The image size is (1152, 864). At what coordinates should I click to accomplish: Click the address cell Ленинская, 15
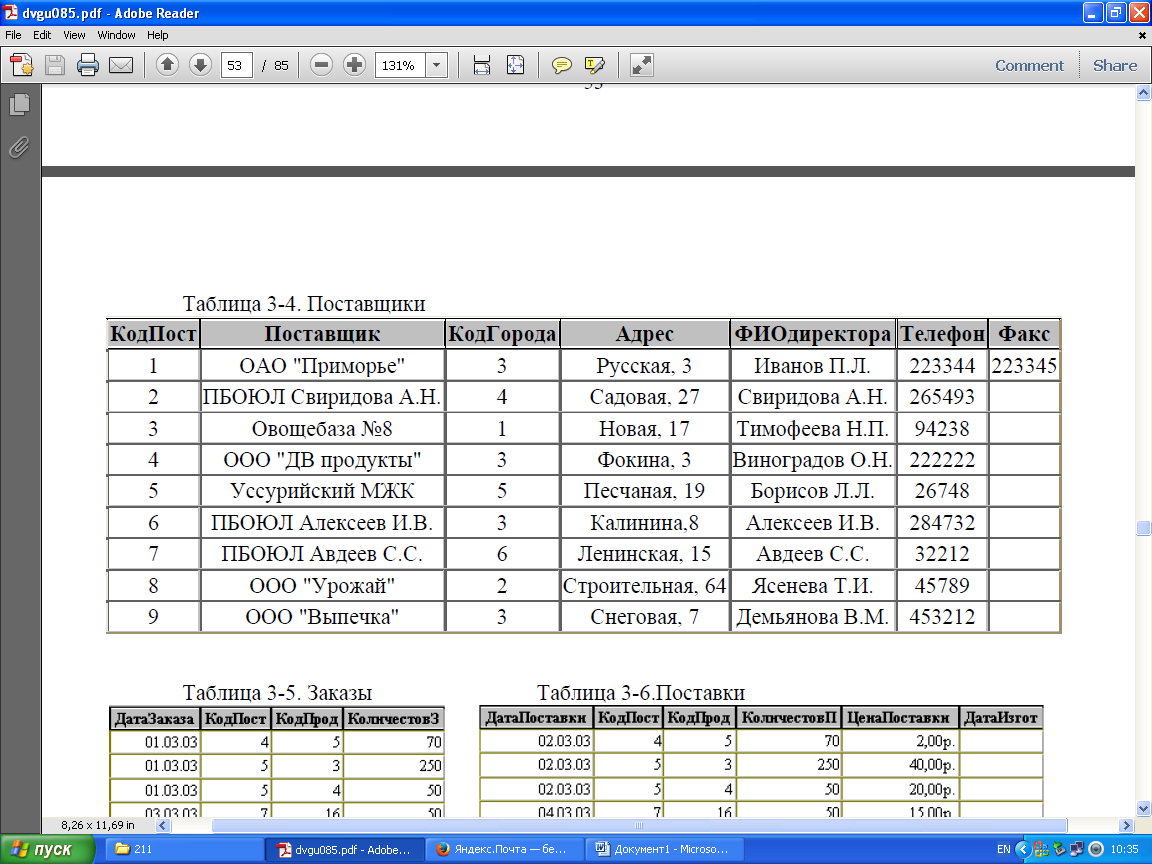click(644, 554)
